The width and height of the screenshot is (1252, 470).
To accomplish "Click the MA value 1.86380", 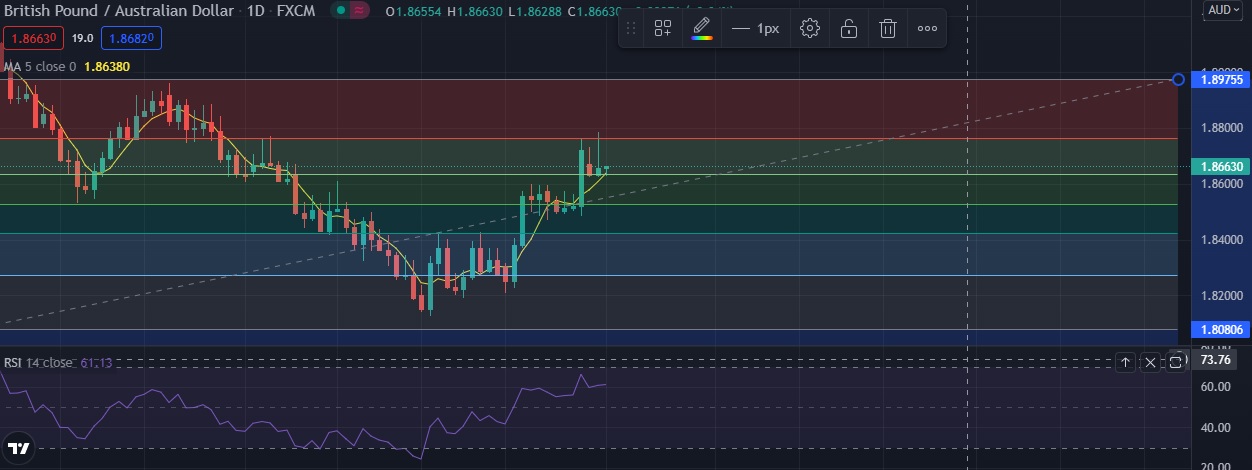I will pyautogui.click(x=107, y=67).
